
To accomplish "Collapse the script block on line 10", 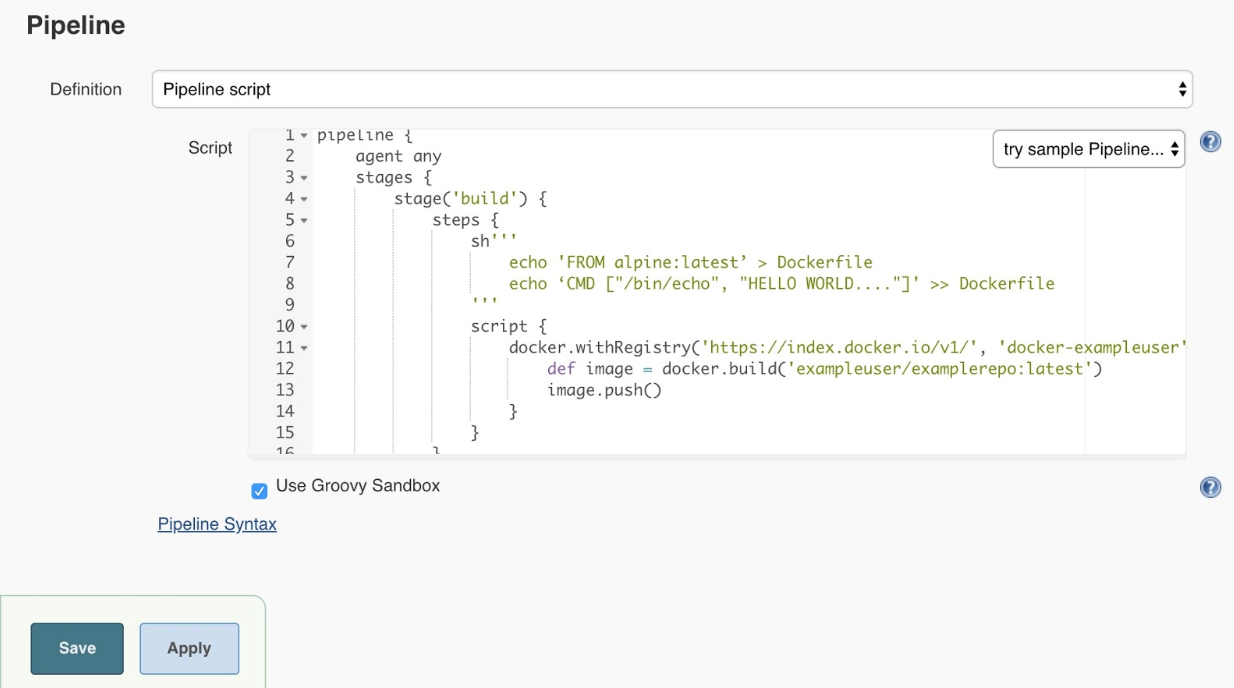I will point(302,326).
